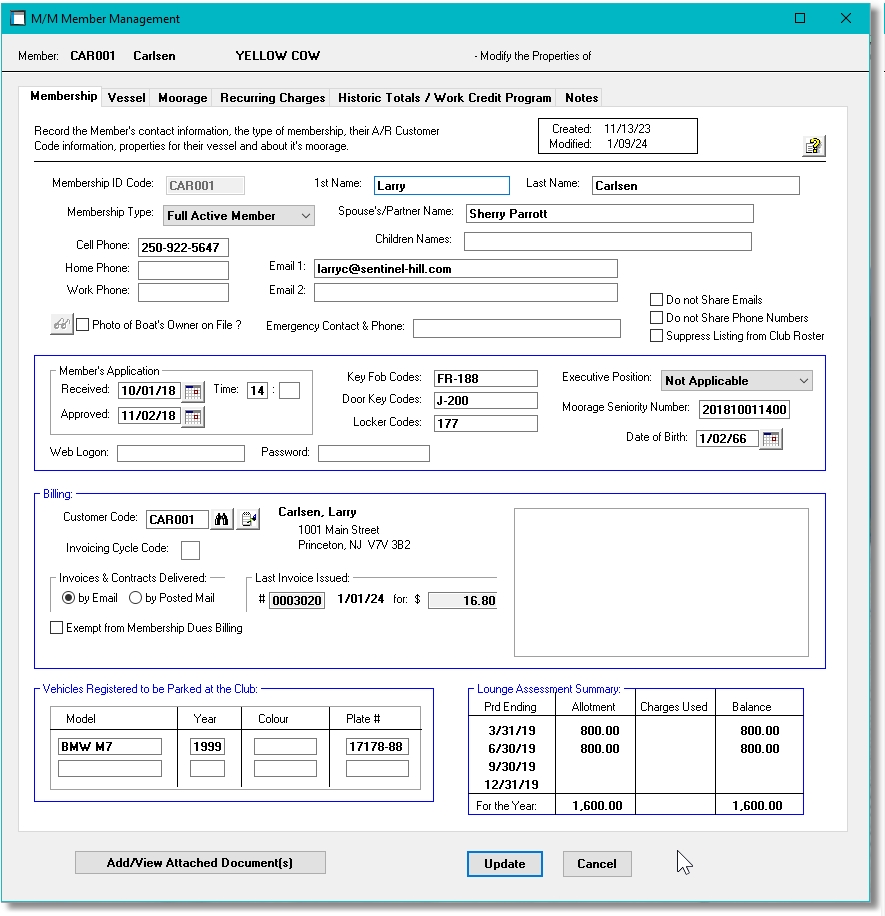Open calendar picker for Received date
Screen dimensions: 885x916
click(193, 391)
